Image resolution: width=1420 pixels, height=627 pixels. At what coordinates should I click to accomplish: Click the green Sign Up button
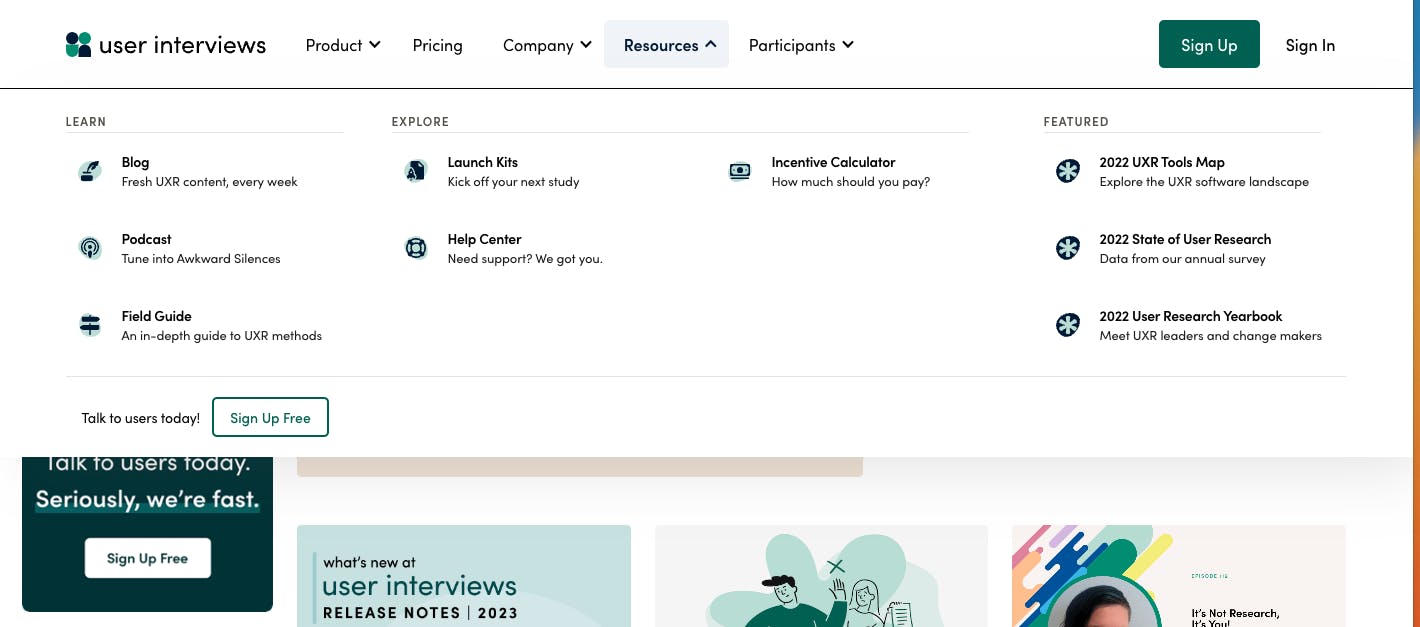(x=1209, y=44)
